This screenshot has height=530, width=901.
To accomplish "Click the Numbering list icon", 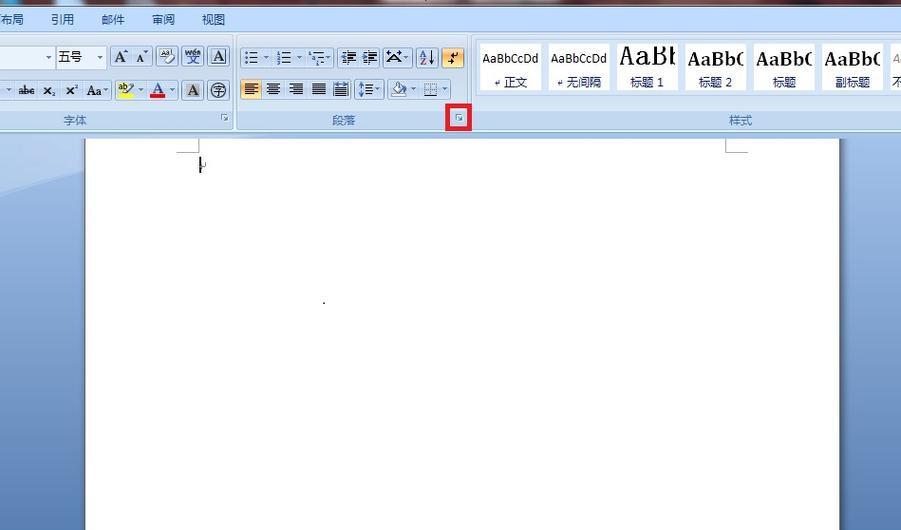I will pos(284,57).
